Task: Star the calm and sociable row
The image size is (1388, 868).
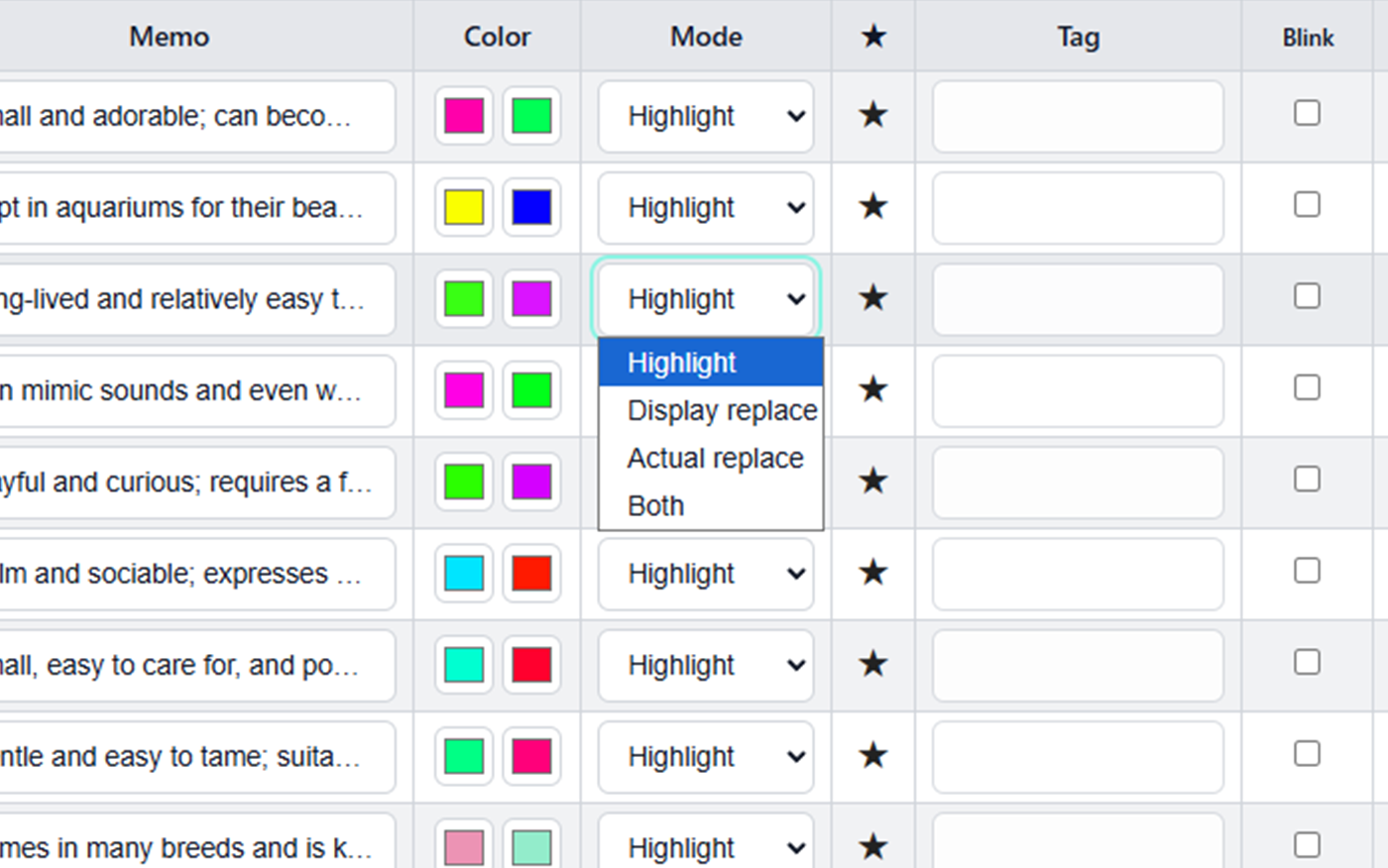Action: (872, 573)
